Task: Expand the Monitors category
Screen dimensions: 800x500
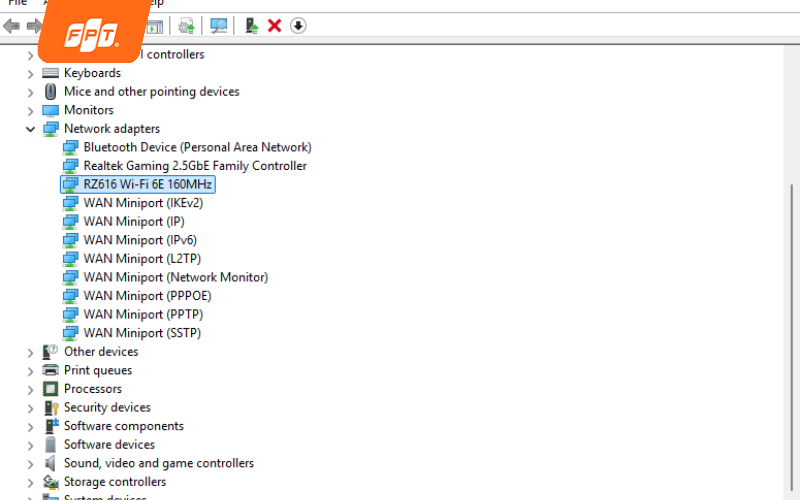Action: pyautogui.click(x=30, y=110)
